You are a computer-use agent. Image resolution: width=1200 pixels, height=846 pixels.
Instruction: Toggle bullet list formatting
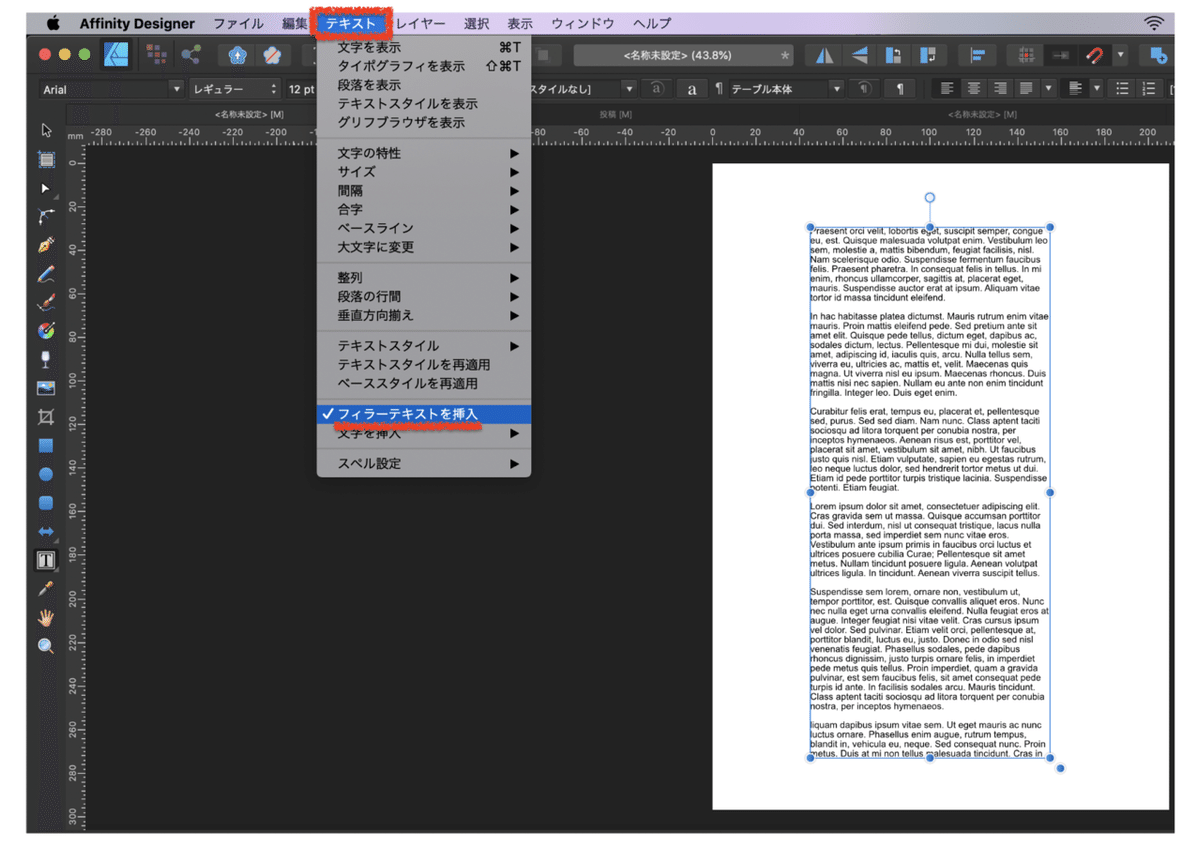(x=1123, y=89)
